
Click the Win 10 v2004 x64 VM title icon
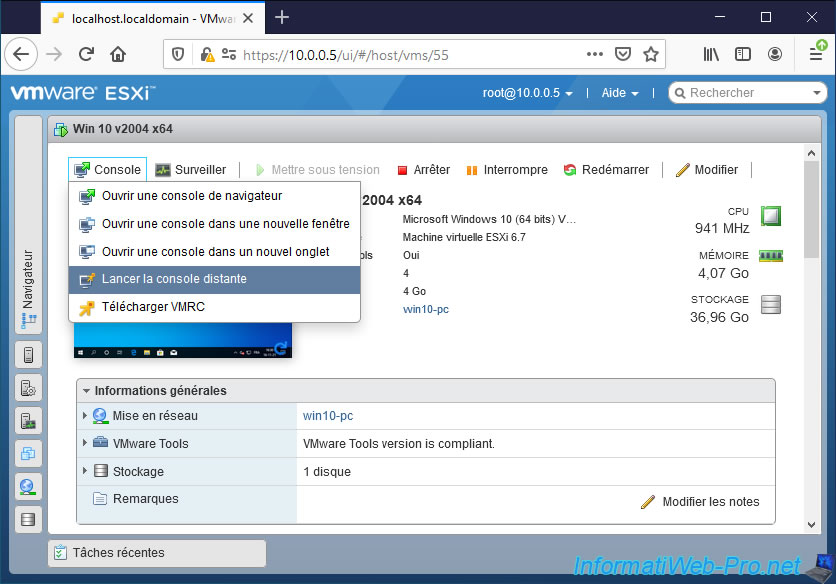tap(61, 129)
